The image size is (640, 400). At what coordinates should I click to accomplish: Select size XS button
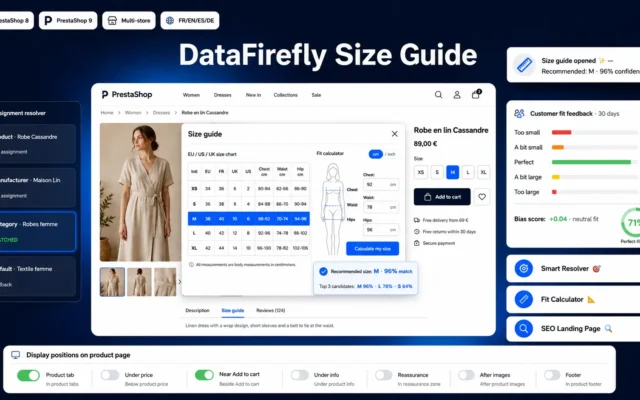(421, 172)
